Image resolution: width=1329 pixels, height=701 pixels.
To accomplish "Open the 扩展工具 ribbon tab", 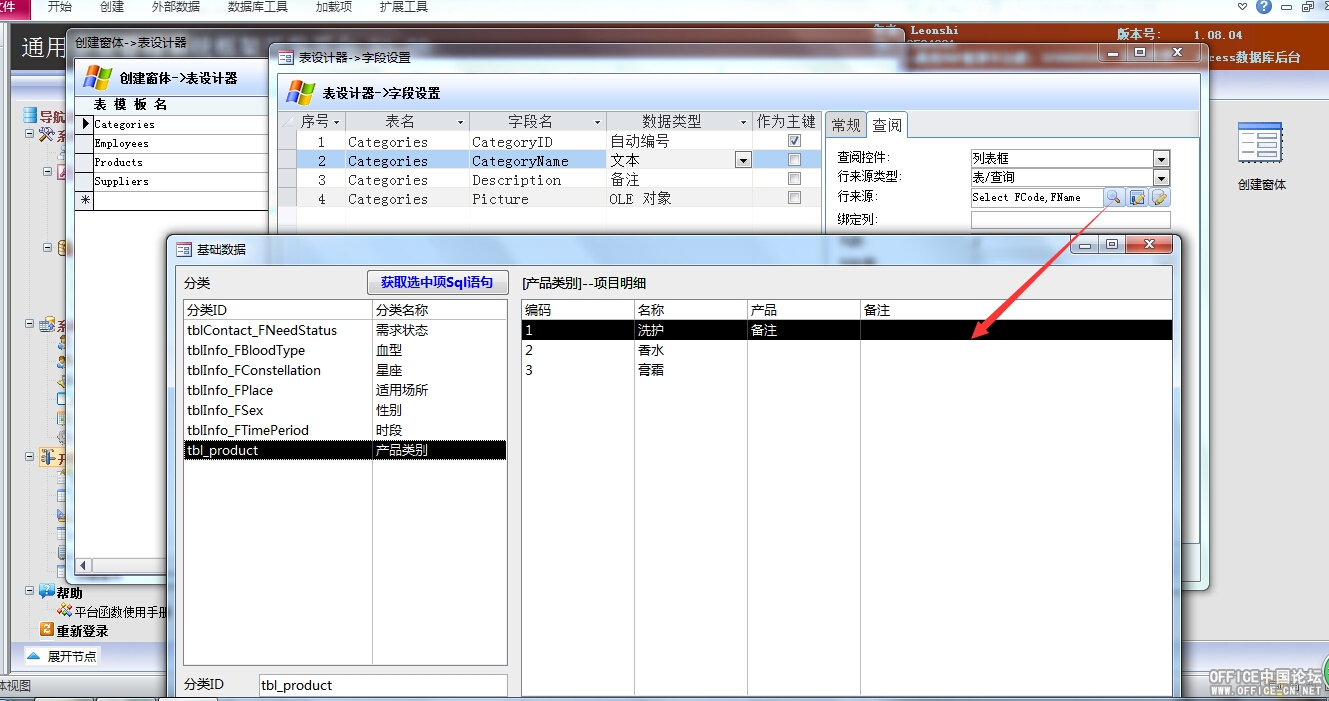I will 404,7.
